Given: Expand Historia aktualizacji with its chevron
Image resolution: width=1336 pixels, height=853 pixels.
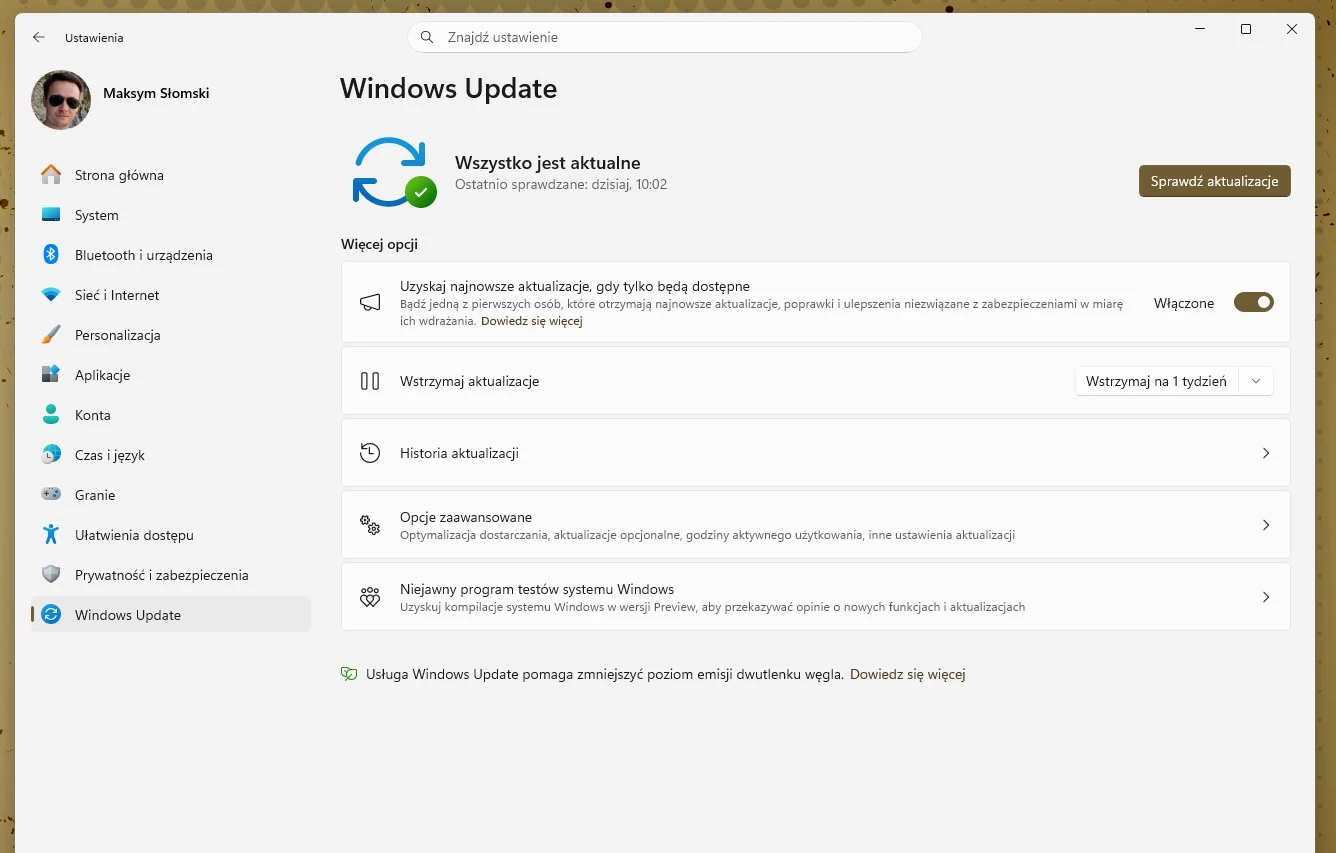Looking at the screenshot, I should coord(1266,453).
